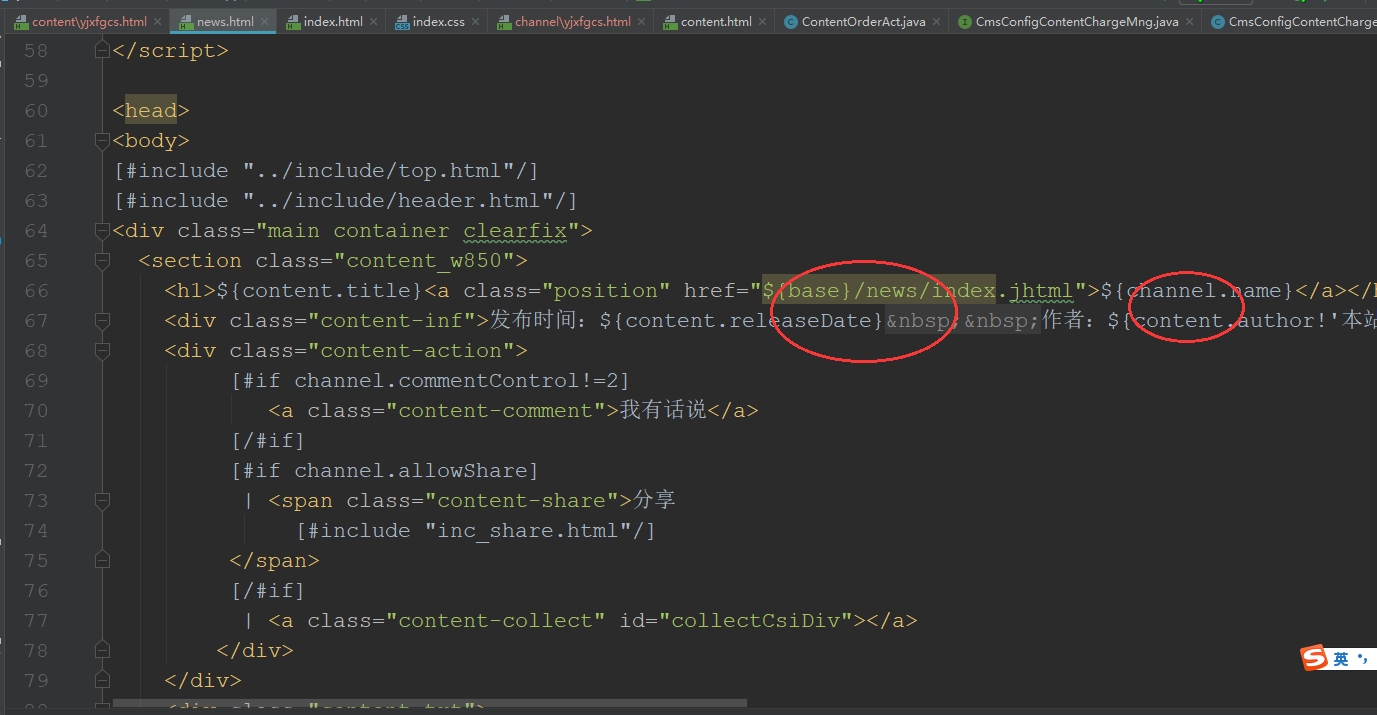Click the highlighted <head> tag on line 60
Screen dimensions: 1377x715
(151, 110)
